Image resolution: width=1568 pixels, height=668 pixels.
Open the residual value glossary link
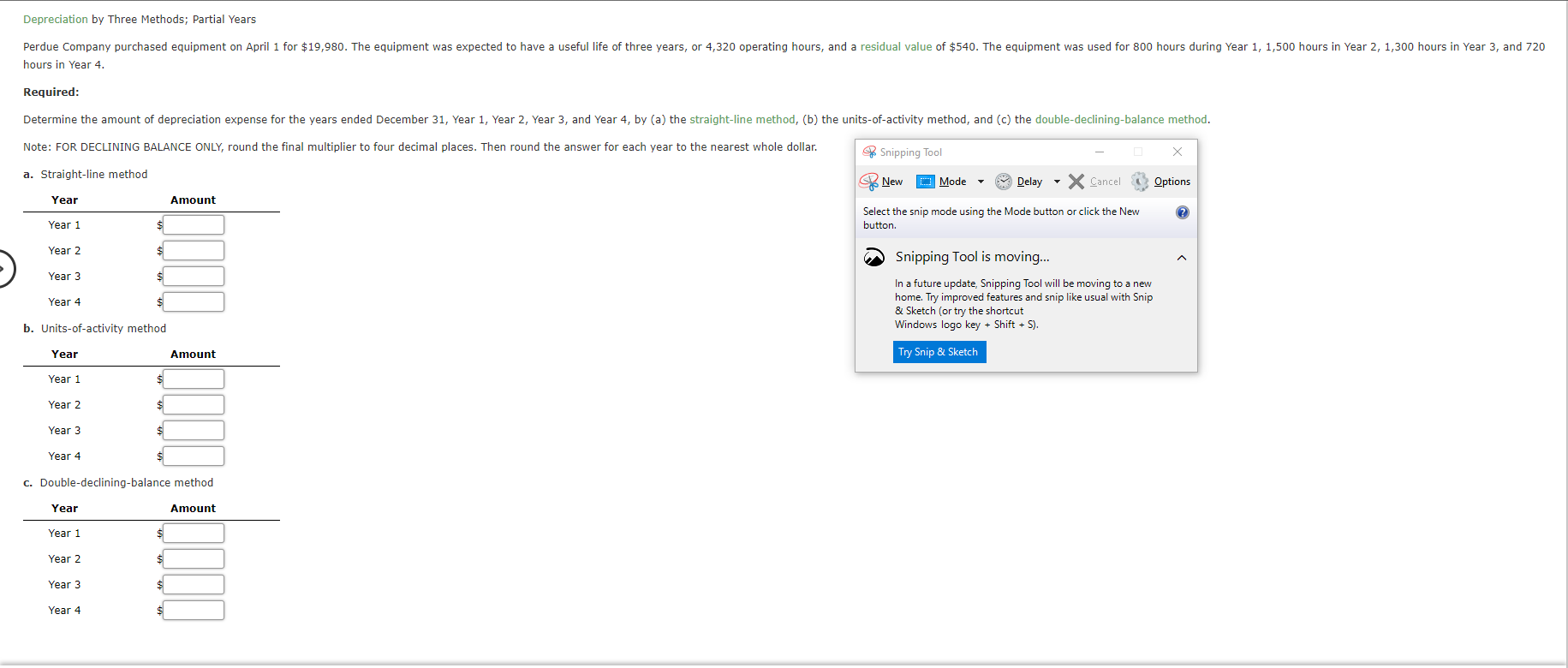(896, 46)
